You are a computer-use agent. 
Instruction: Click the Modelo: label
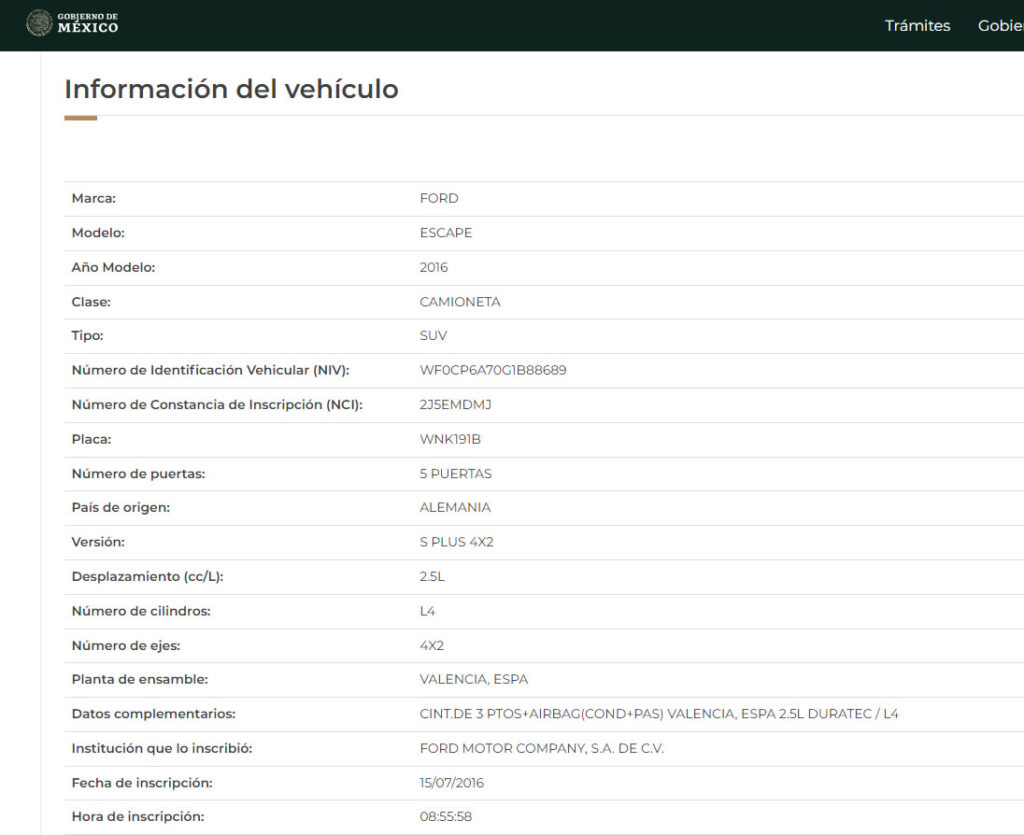pyautogui.click(x=98, y=233)
